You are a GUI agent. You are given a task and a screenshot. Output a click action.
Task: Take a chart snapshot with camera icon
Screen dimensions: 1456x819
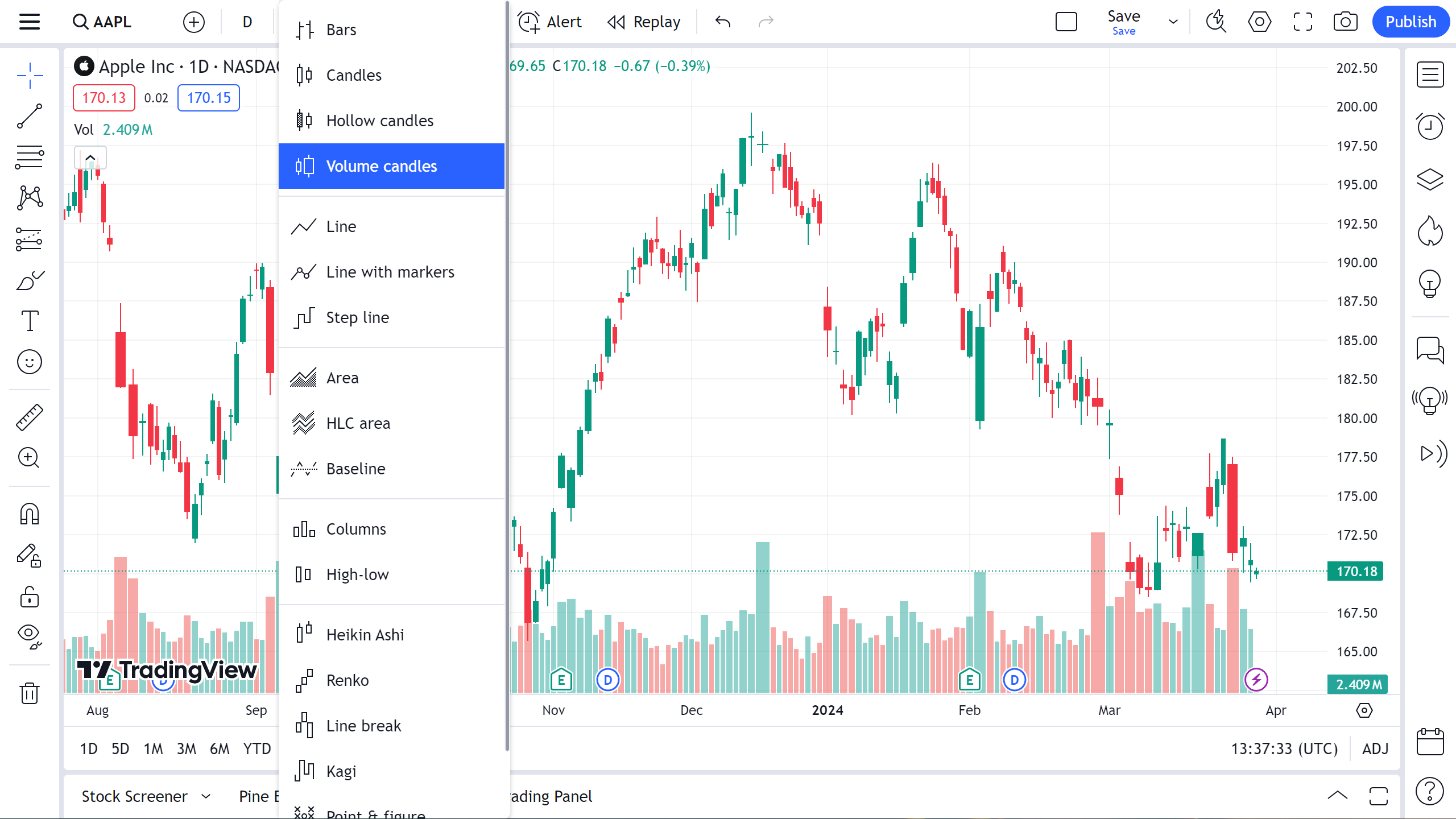1345,22
